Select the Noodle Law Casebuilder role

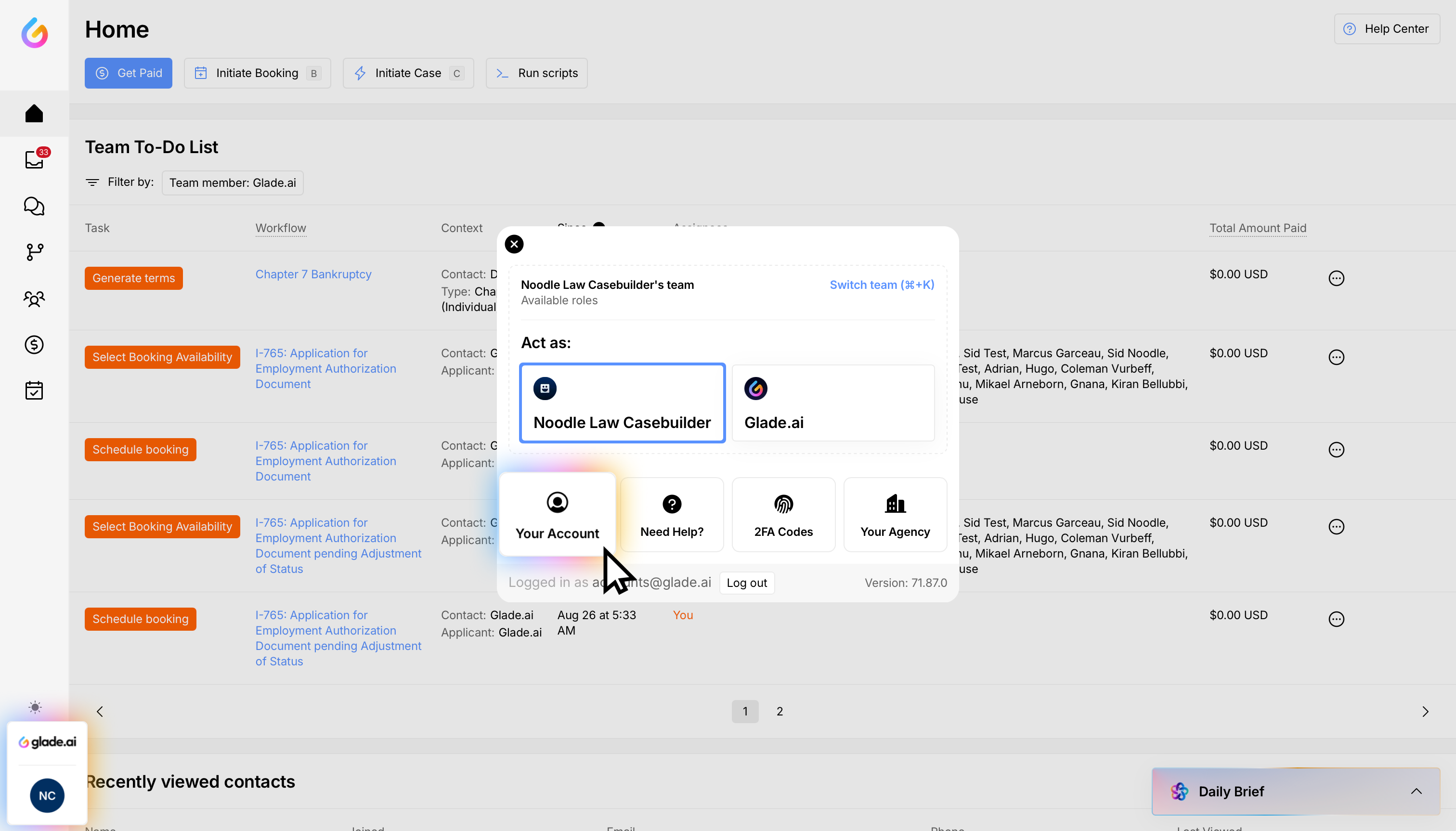pos(622,403)
